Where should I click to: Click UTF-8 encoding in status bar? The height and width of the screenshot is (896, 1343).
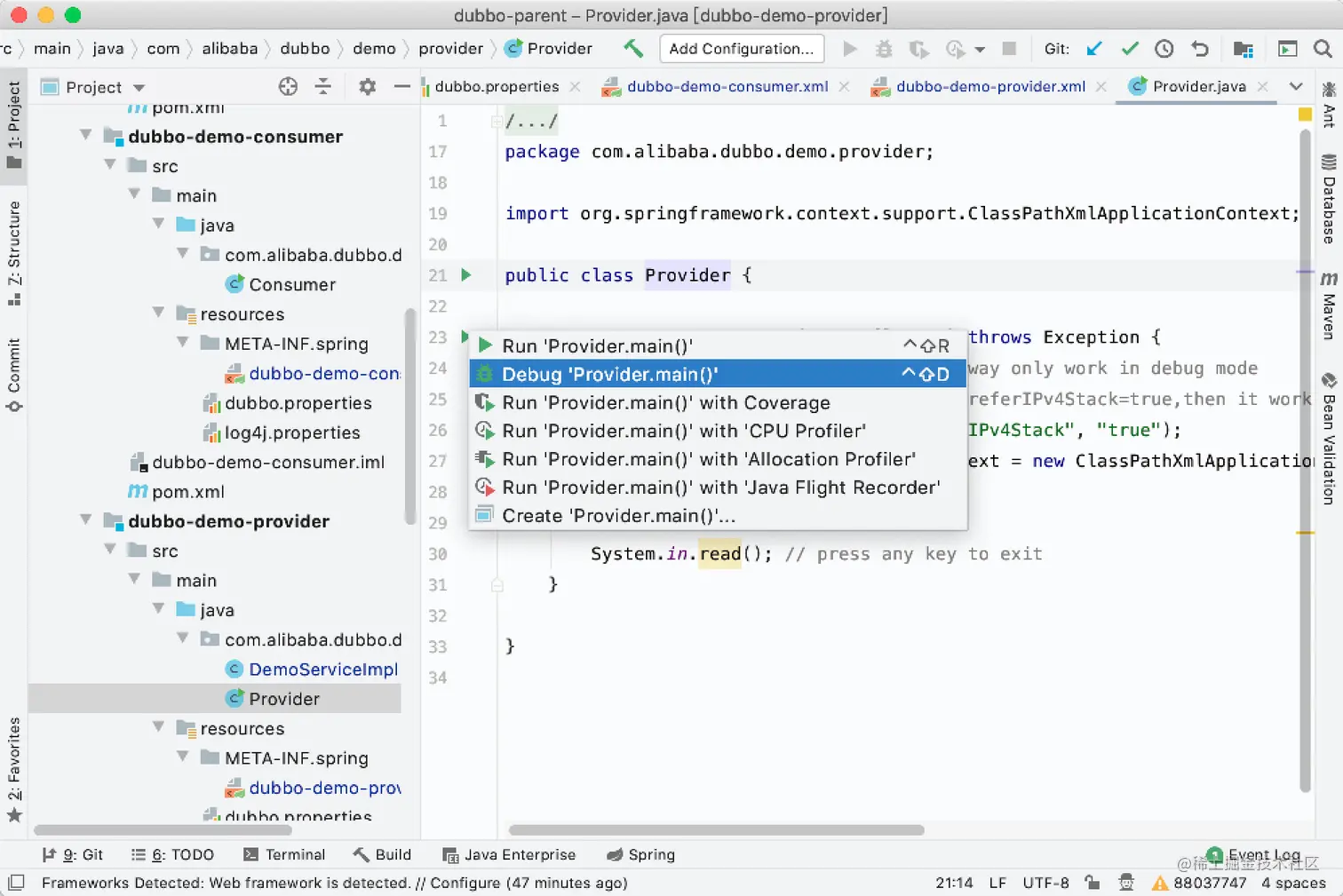pos(1045,883)
